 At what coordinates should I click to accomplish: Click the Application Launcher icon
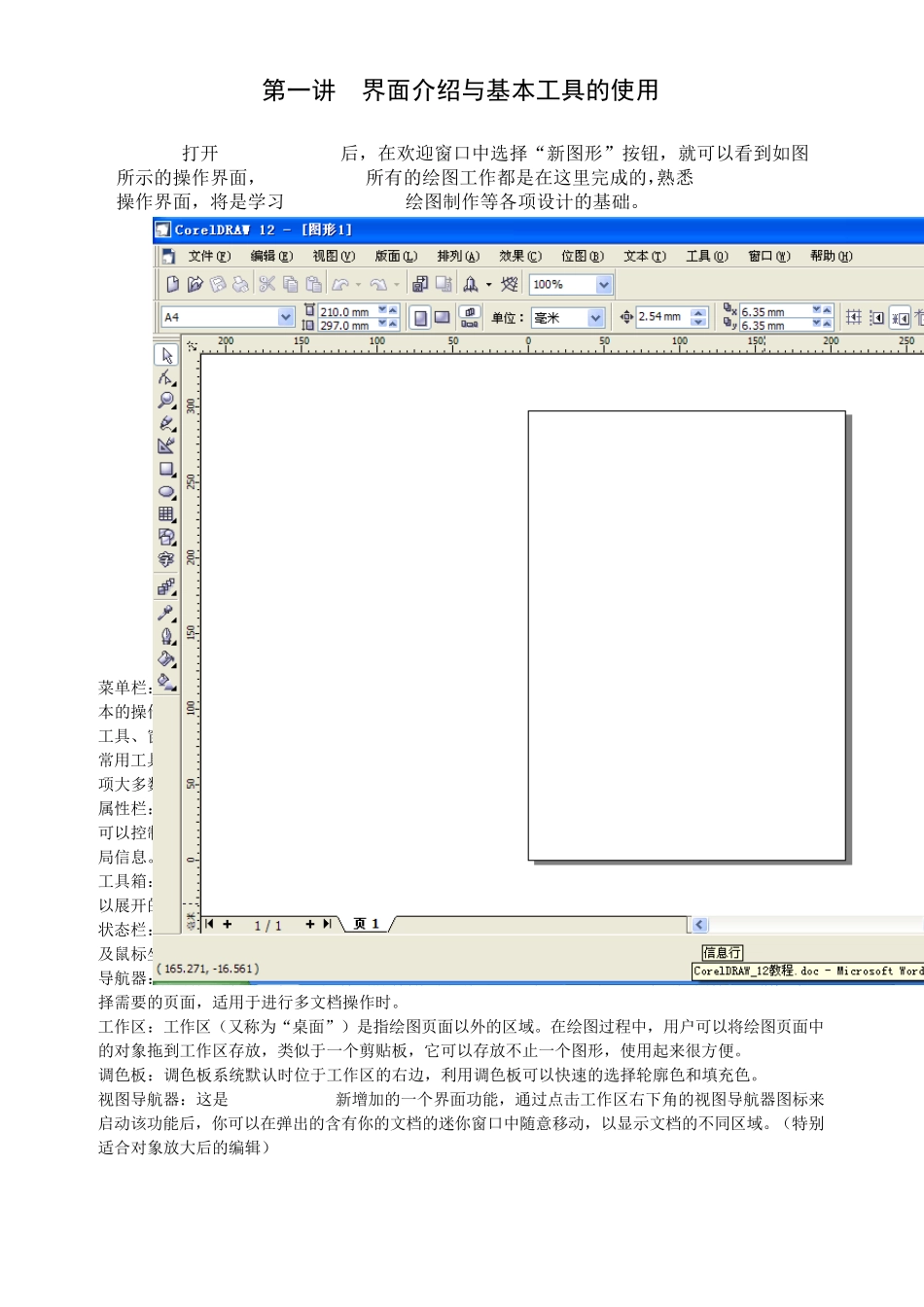coord(471,284)
